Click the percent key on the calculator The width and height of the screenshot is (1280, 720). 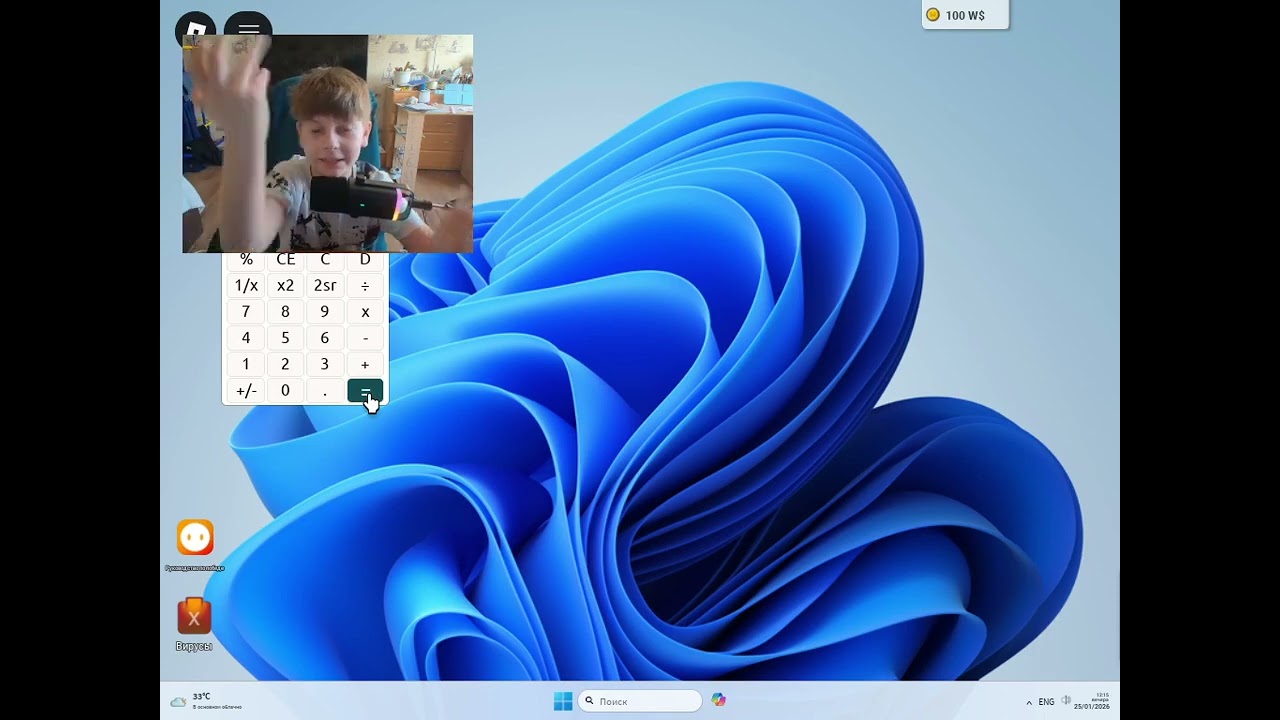click(x=246, y=261)
